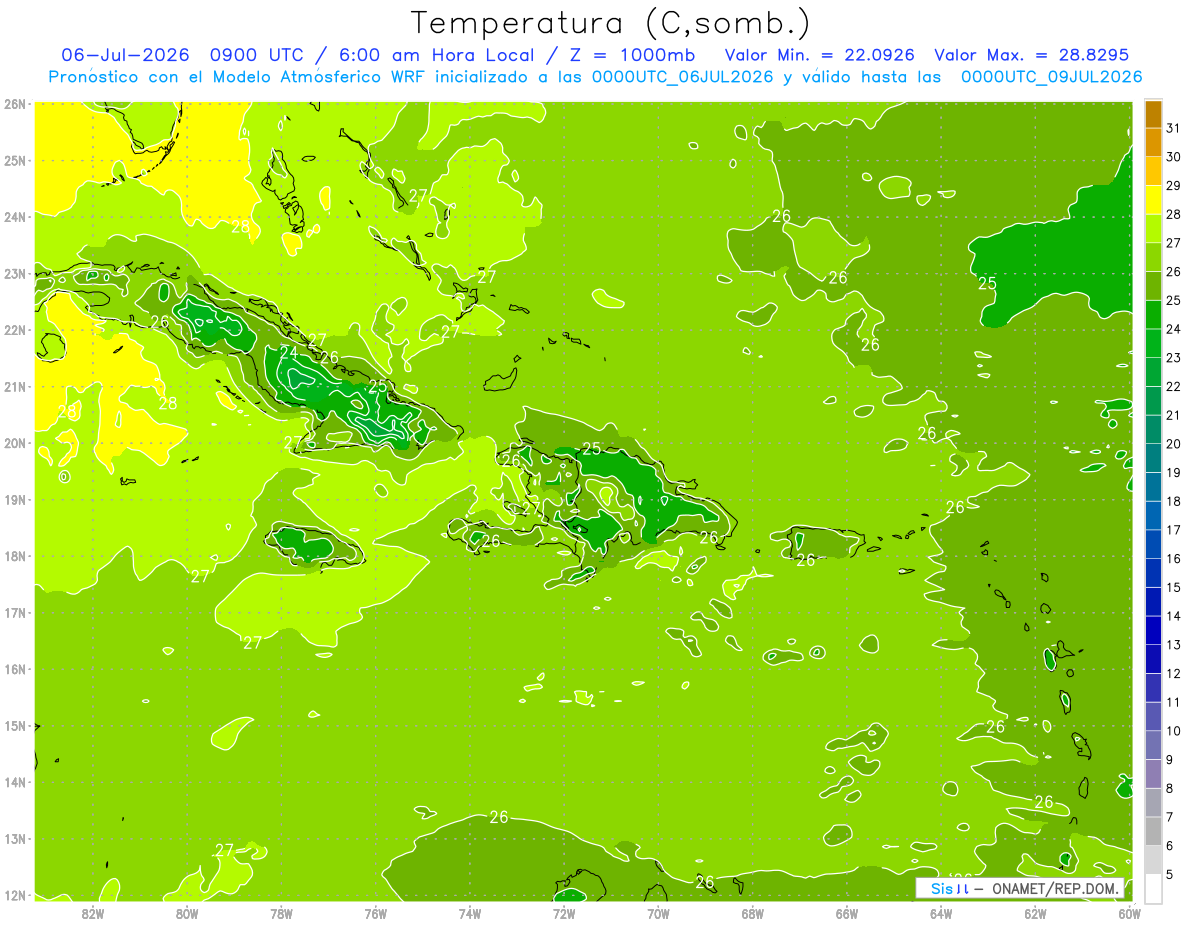Click the '31' label on the color scale
The height and width of the screenshot is (927, 1200).
pos(1174,128)
